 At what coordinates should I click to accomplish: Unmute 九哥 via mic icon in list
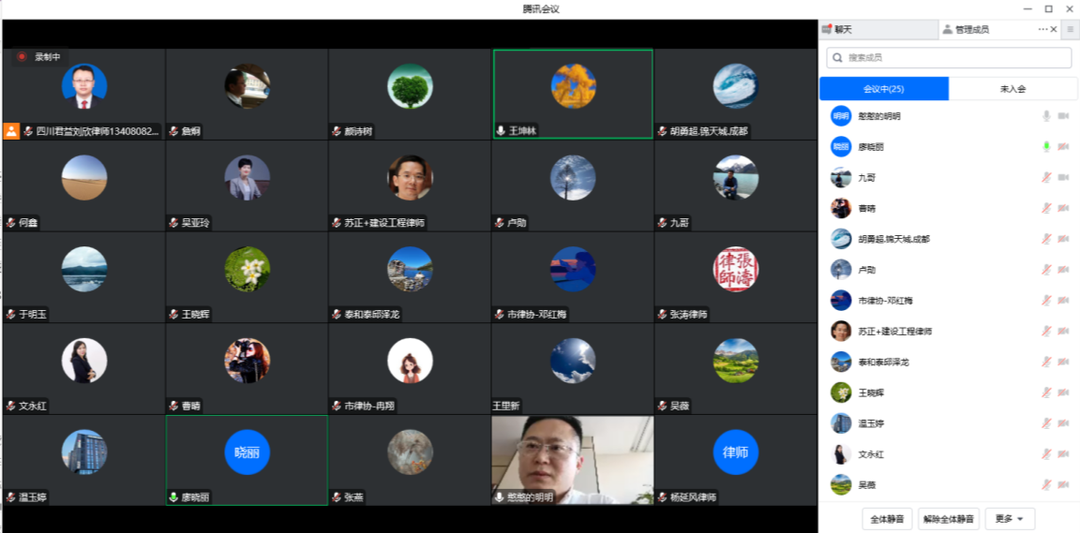(x=1046, y=177)
